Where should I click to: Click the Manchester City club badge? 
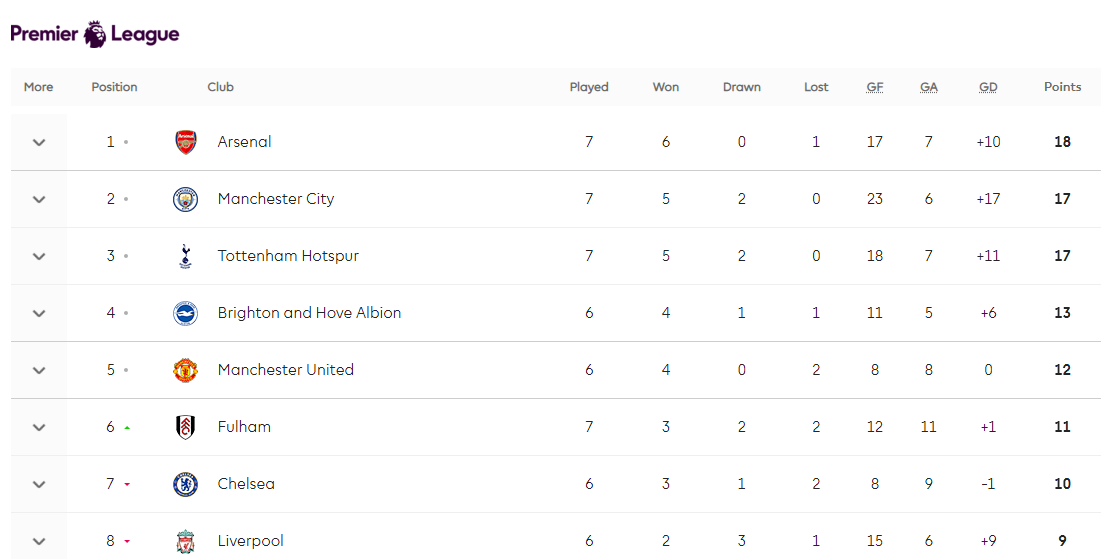pyautogui.click(x=186, y=199)
